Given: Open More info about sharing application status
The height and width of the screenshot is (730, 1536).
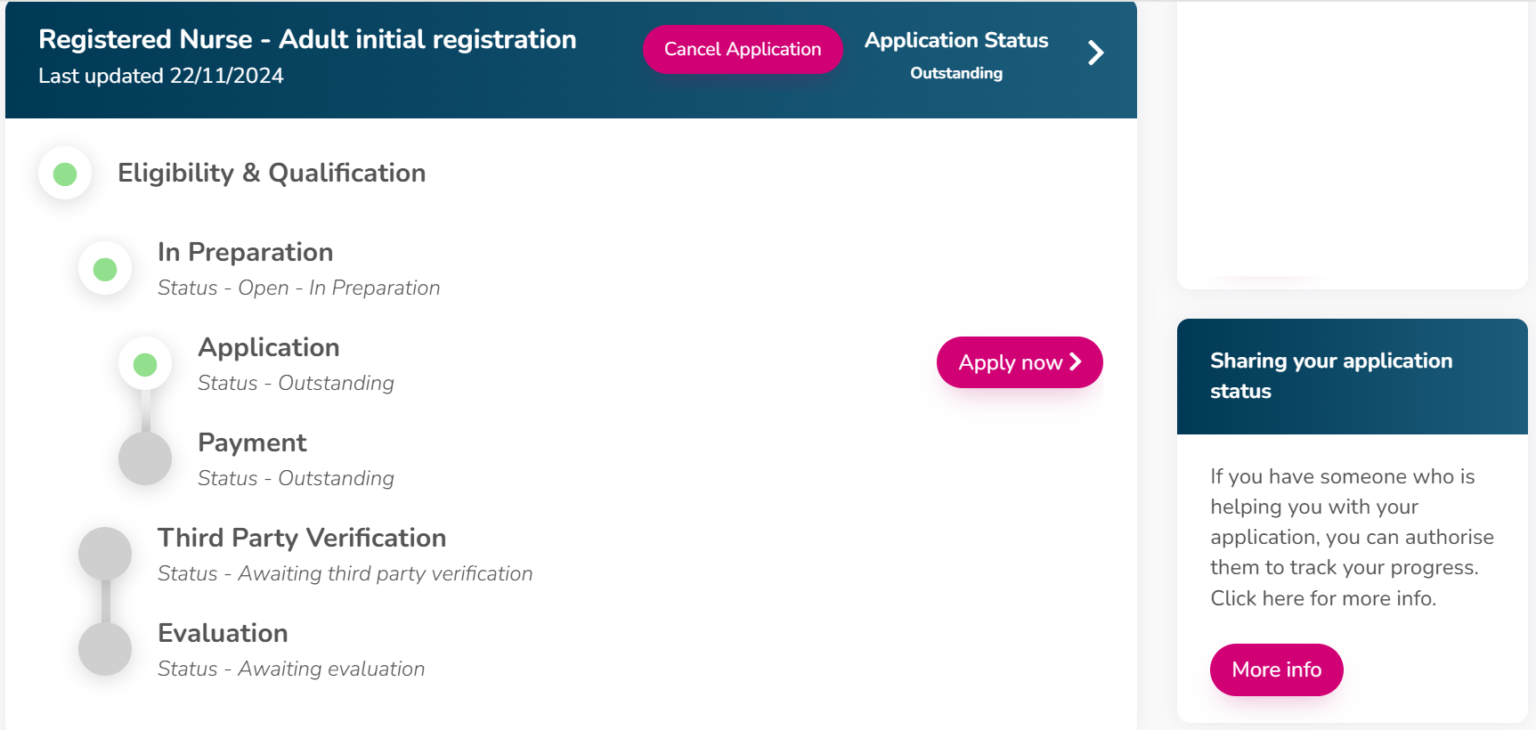Looking at the screenshot, I should [x=1276, y=670].
